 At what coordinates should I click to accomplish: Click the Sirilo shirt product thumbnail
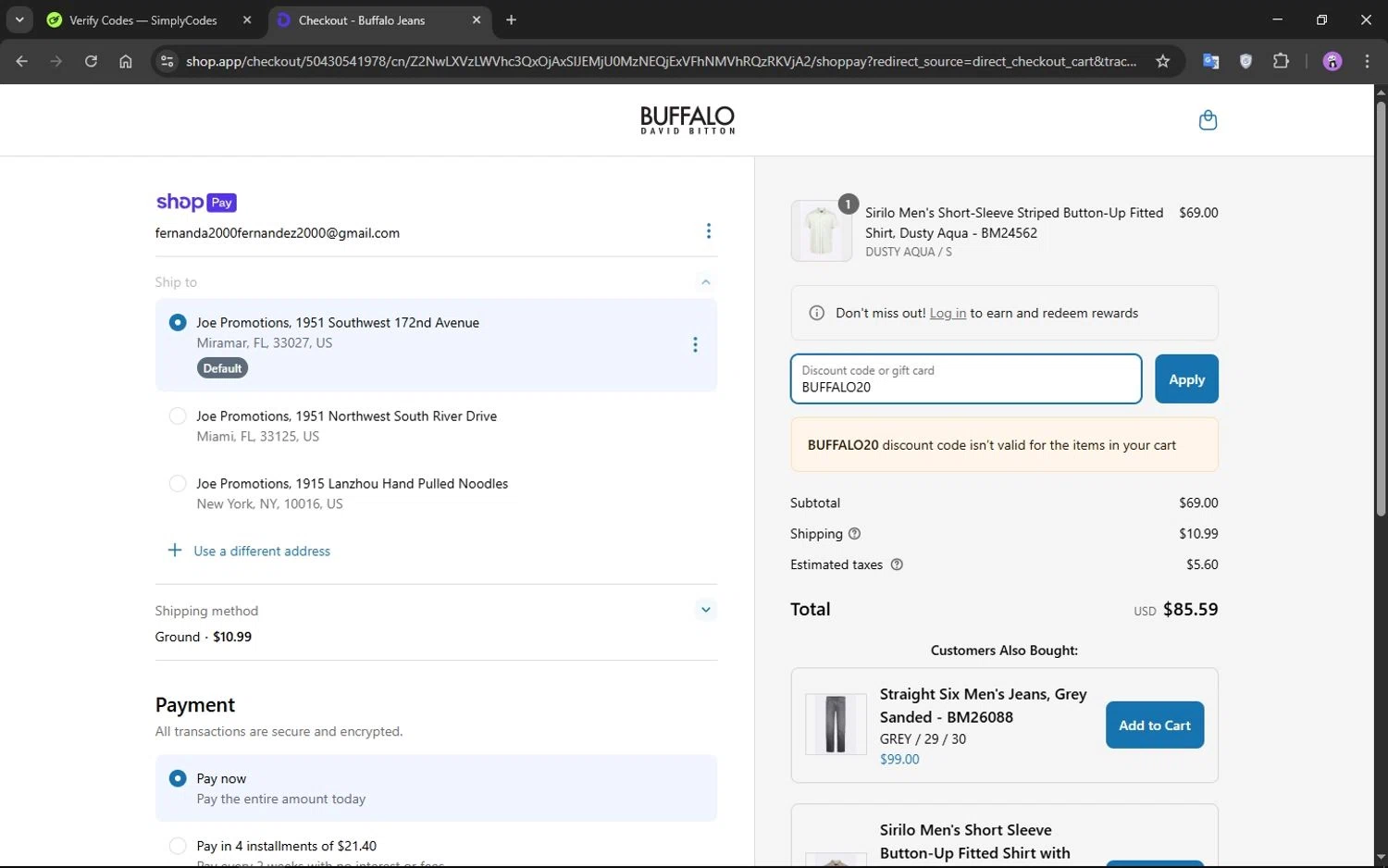[822, 231]
